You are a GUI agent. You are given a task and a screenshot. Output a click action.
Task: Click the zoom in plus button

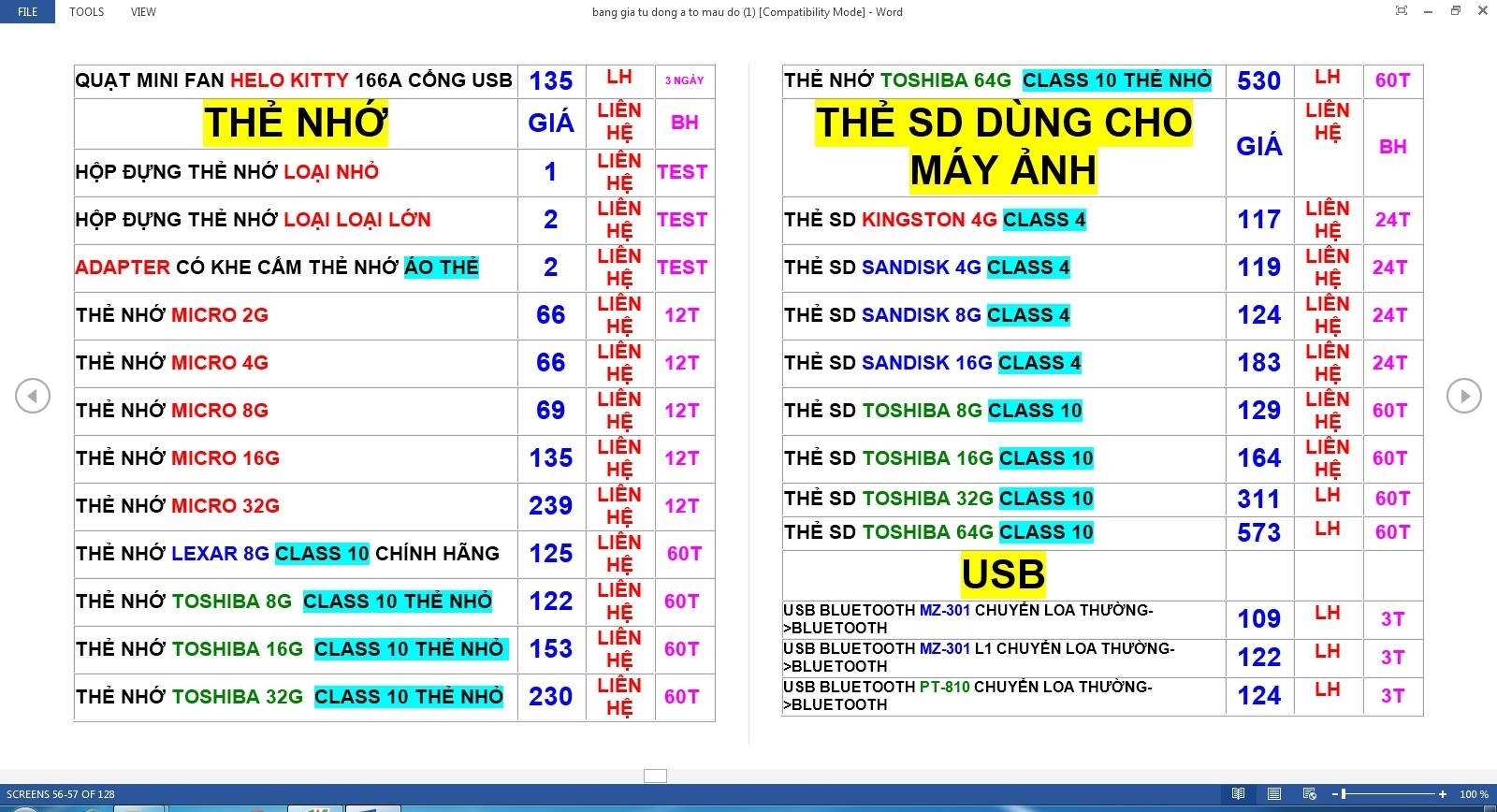(x=1443, y=794)
